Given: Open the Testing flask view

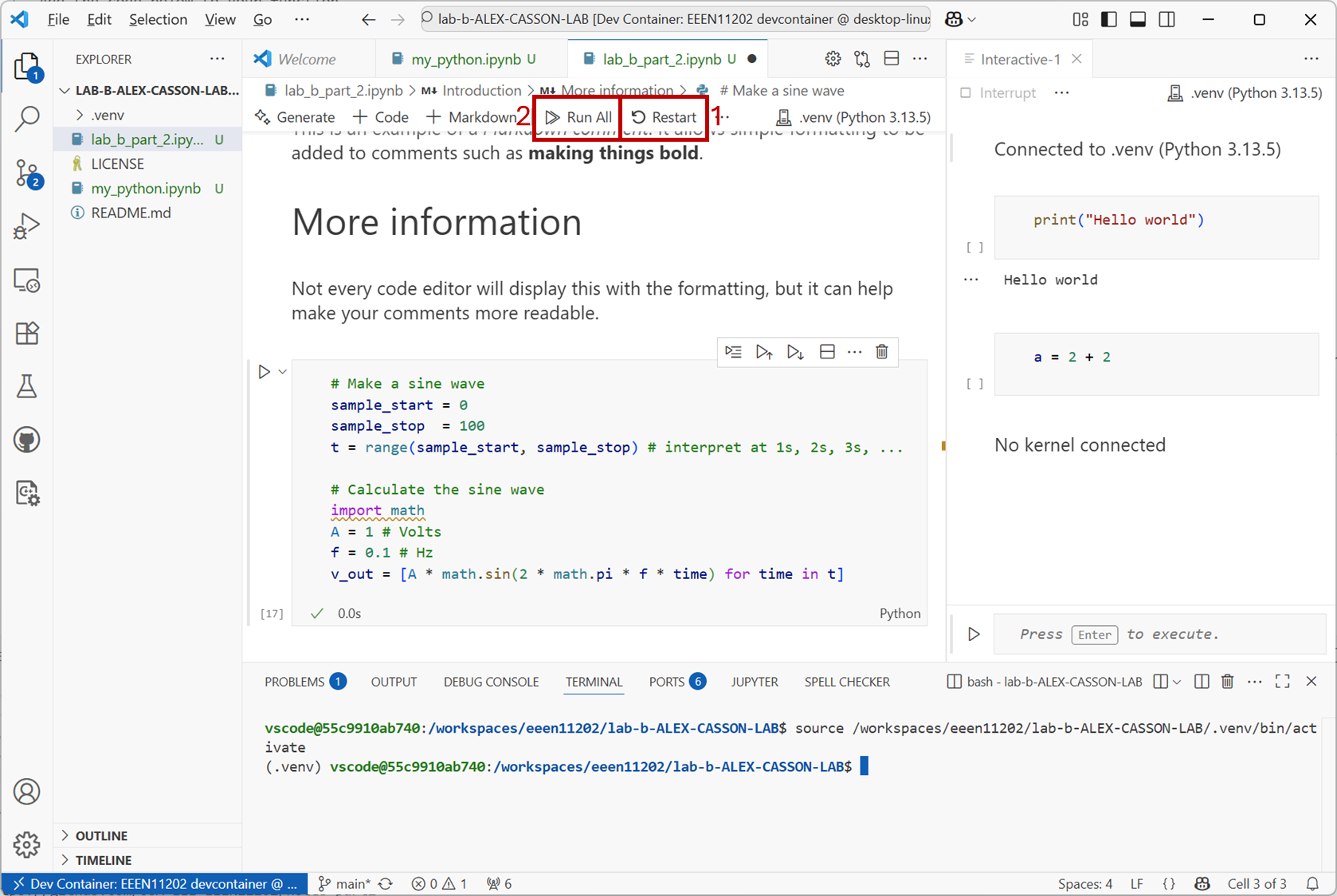Looking at the screenshot, I should coord(27,386).
